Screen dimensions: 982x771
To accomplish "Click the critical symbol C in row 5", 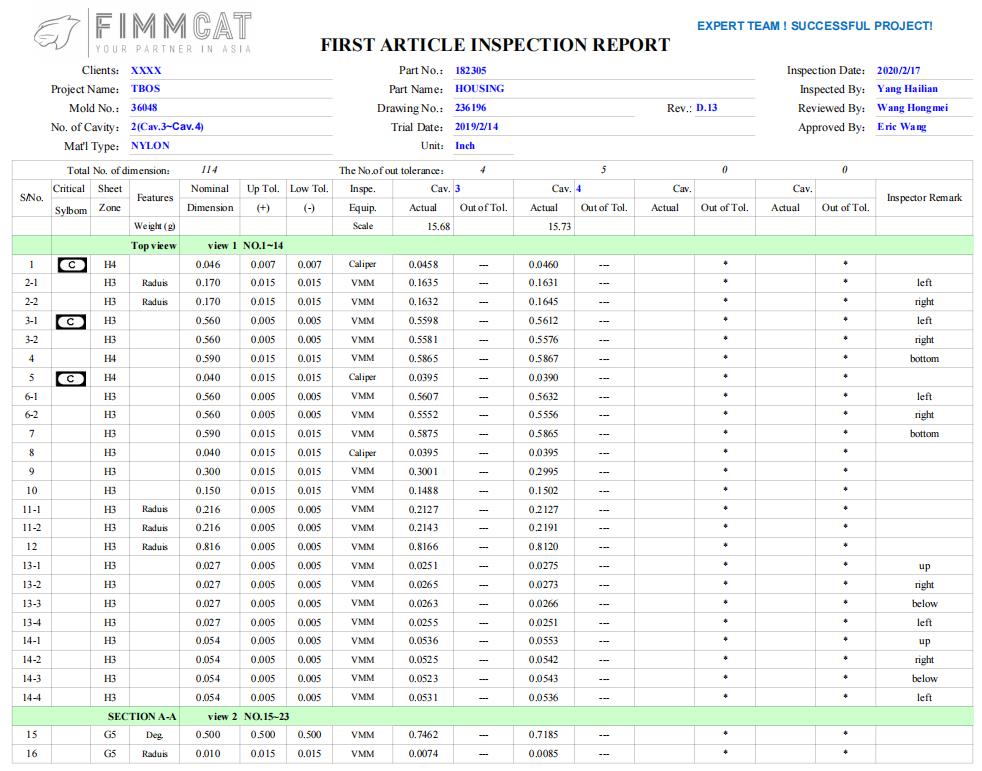I will click(71, 378).
